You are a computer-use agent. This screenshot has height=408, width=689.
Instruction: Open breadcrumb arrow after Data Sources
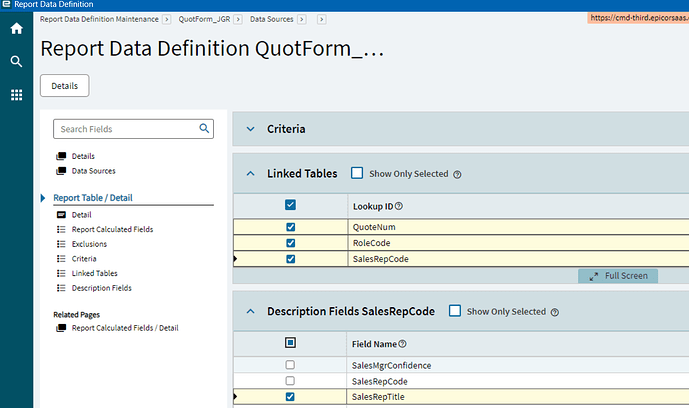[301, 19]
